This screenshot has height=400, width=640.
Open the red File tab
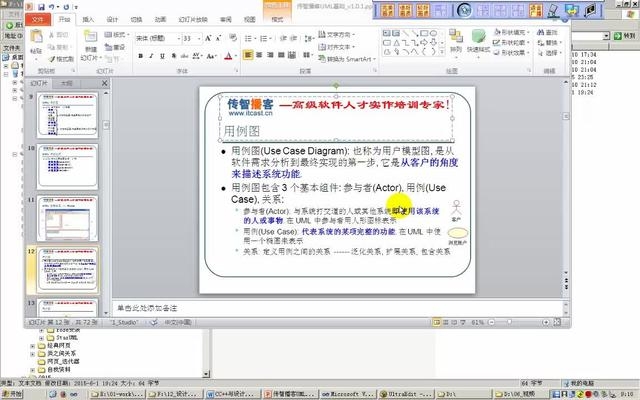point(38,19)
